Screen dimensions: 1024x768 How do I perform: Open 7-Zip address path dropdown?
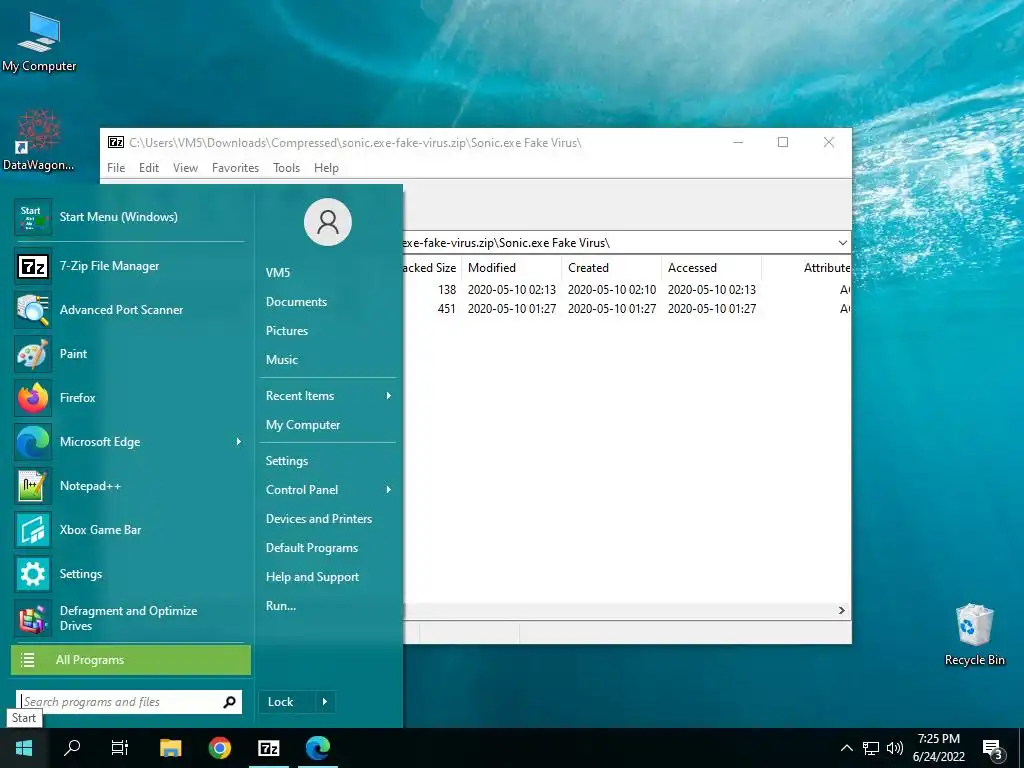pyautogui.click(x=842, y=243)
